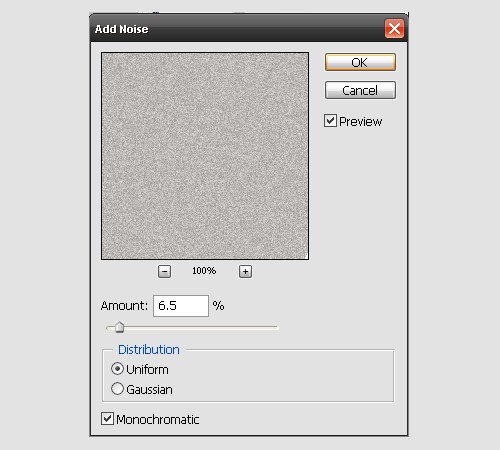Image resolution: width=500 pixels, height=450 pixels.
Task: Click the OK button
Action: coord(360,62)
